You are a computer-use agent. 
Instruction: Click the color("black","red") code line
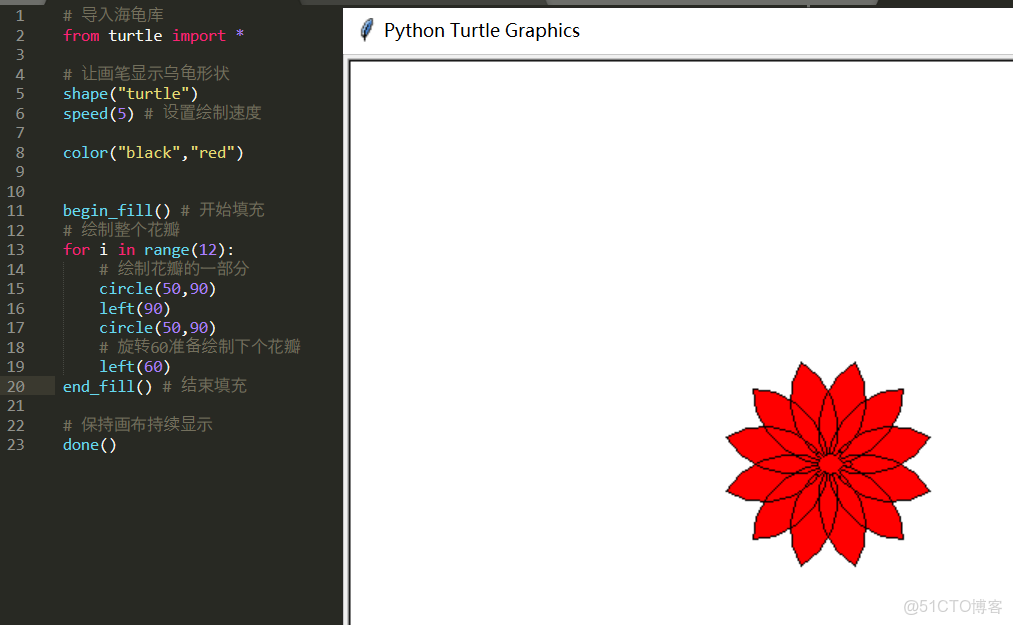[x=153, y=153]
